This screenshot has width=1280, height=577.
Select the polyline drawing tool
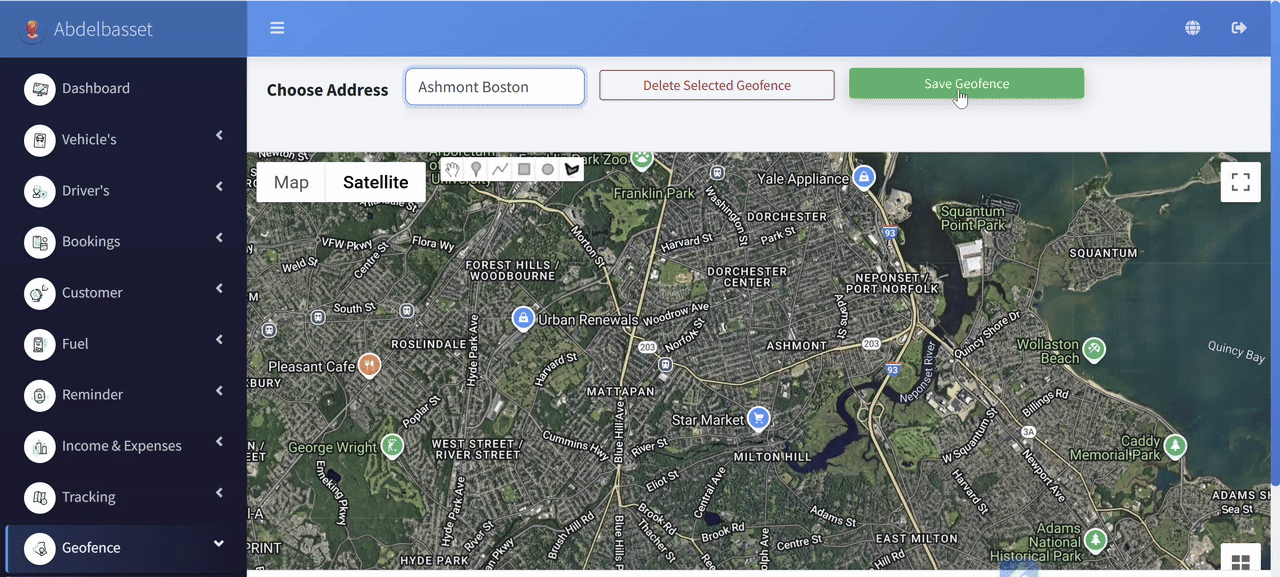[x=500, y=169]
